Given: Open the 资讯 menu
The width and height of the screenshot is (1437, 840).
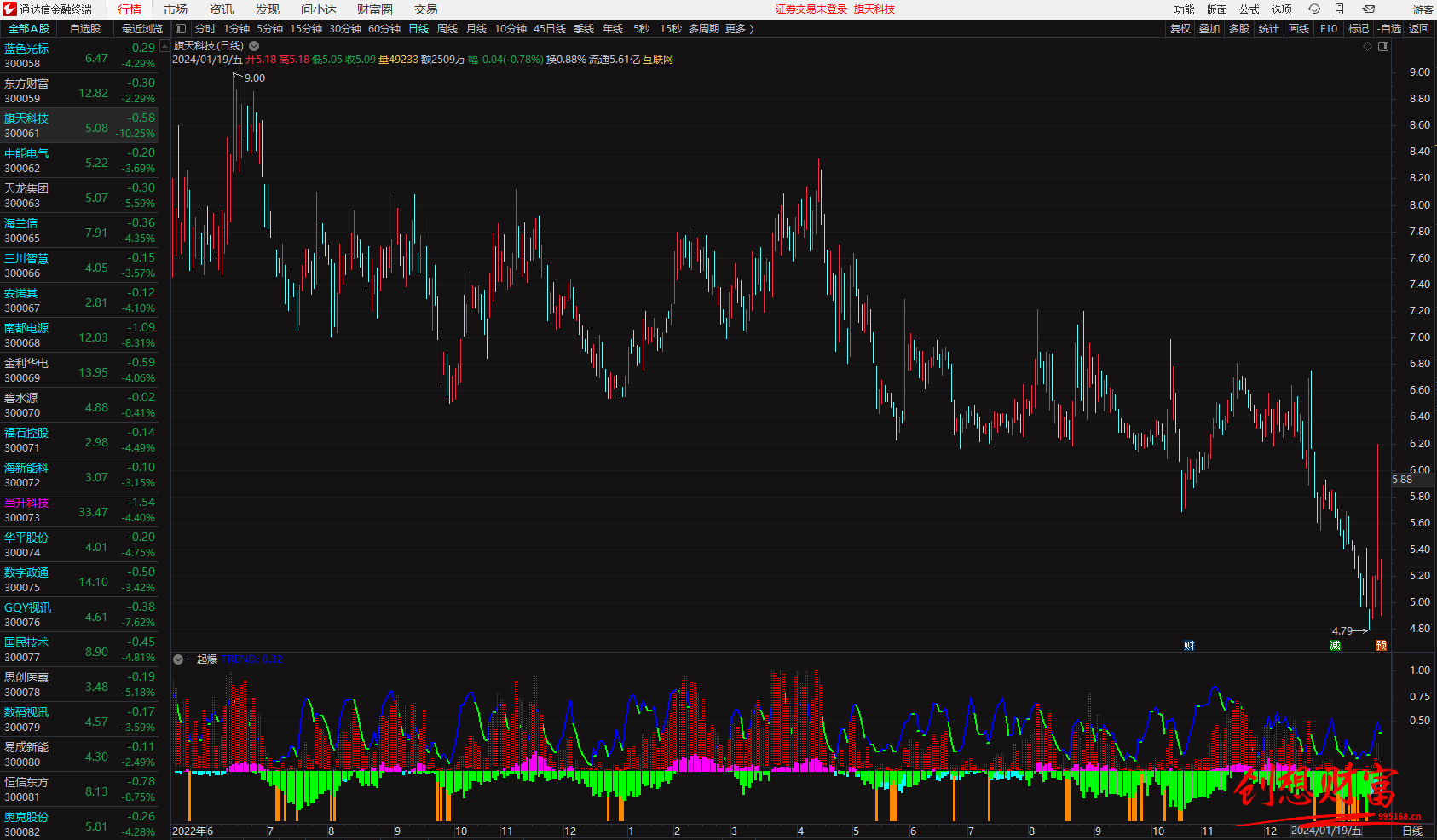Looking at the screenshot, I should click(222, 9).
